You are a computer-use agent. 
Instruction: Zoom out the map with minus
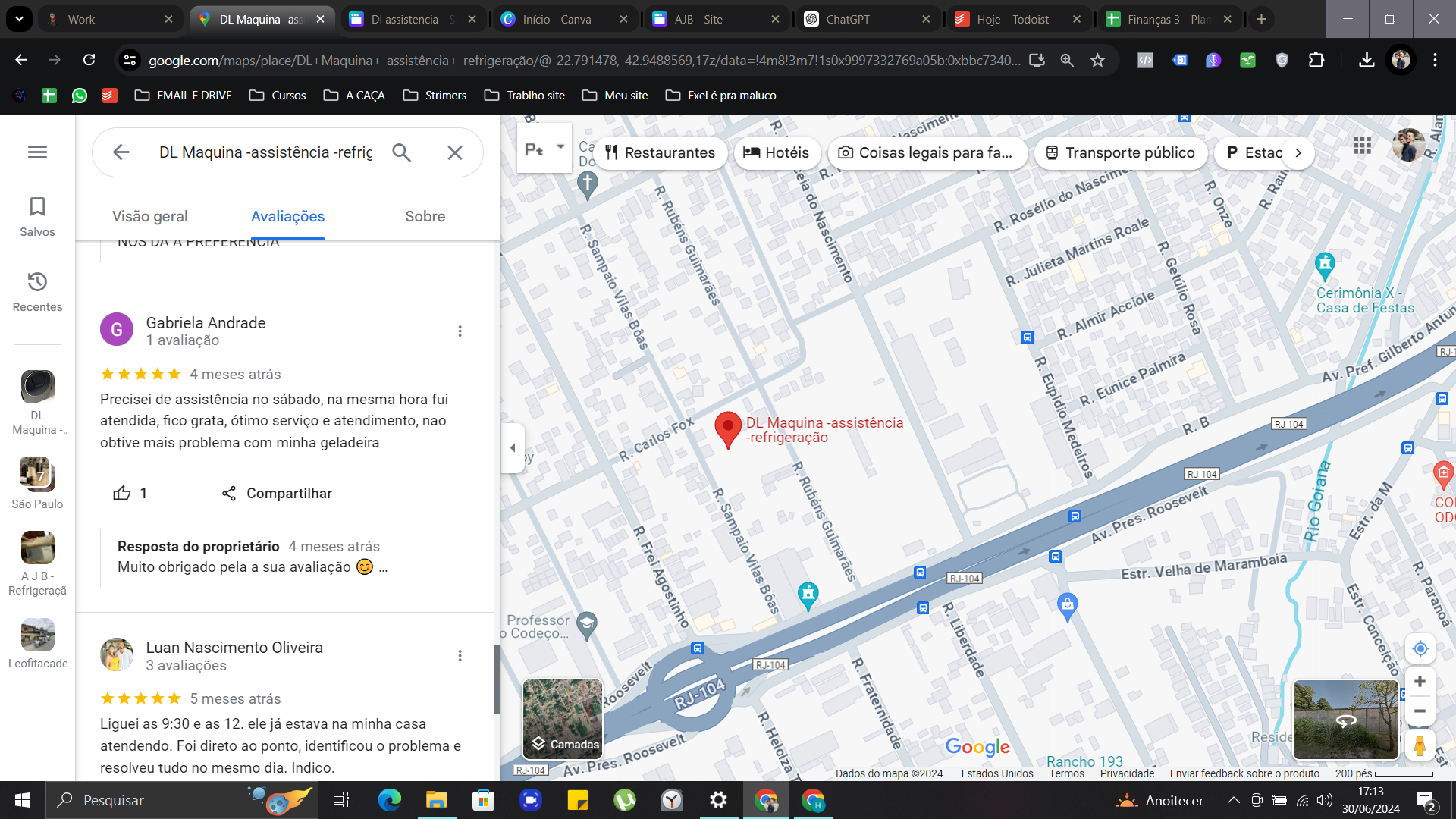tap(1420, 711)
